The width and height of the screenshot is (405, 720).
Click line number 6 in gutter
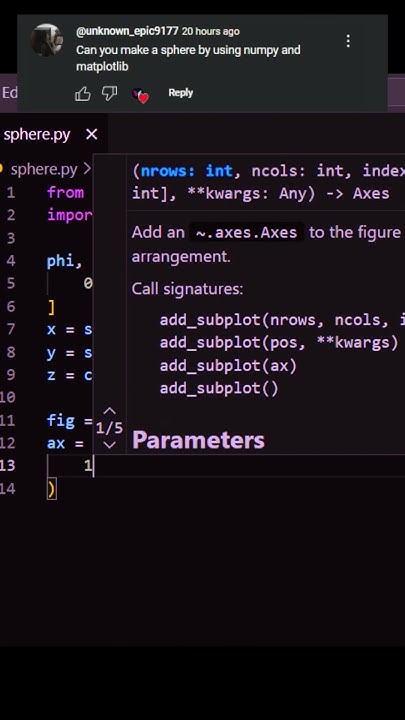point(11,306)
